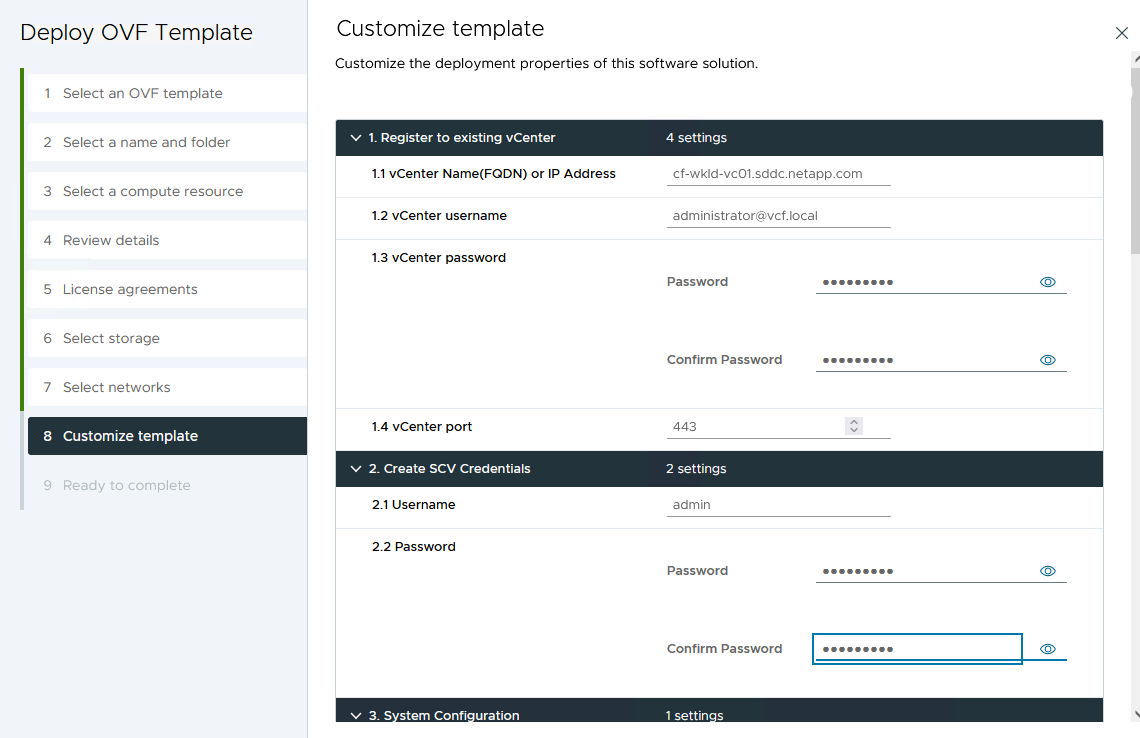This screenshot has width=1140, height=738.
Task: Open the License agreements step
Action: pyautogui.click(x=130, y=289)
